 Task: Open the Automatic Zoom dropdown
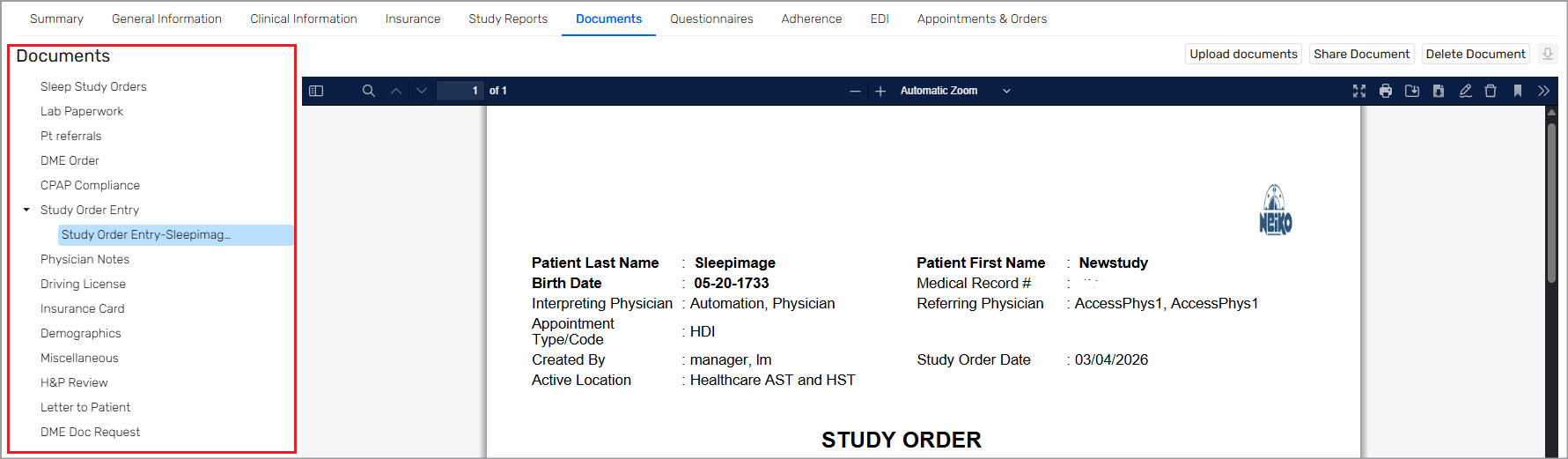pos(954,91)
